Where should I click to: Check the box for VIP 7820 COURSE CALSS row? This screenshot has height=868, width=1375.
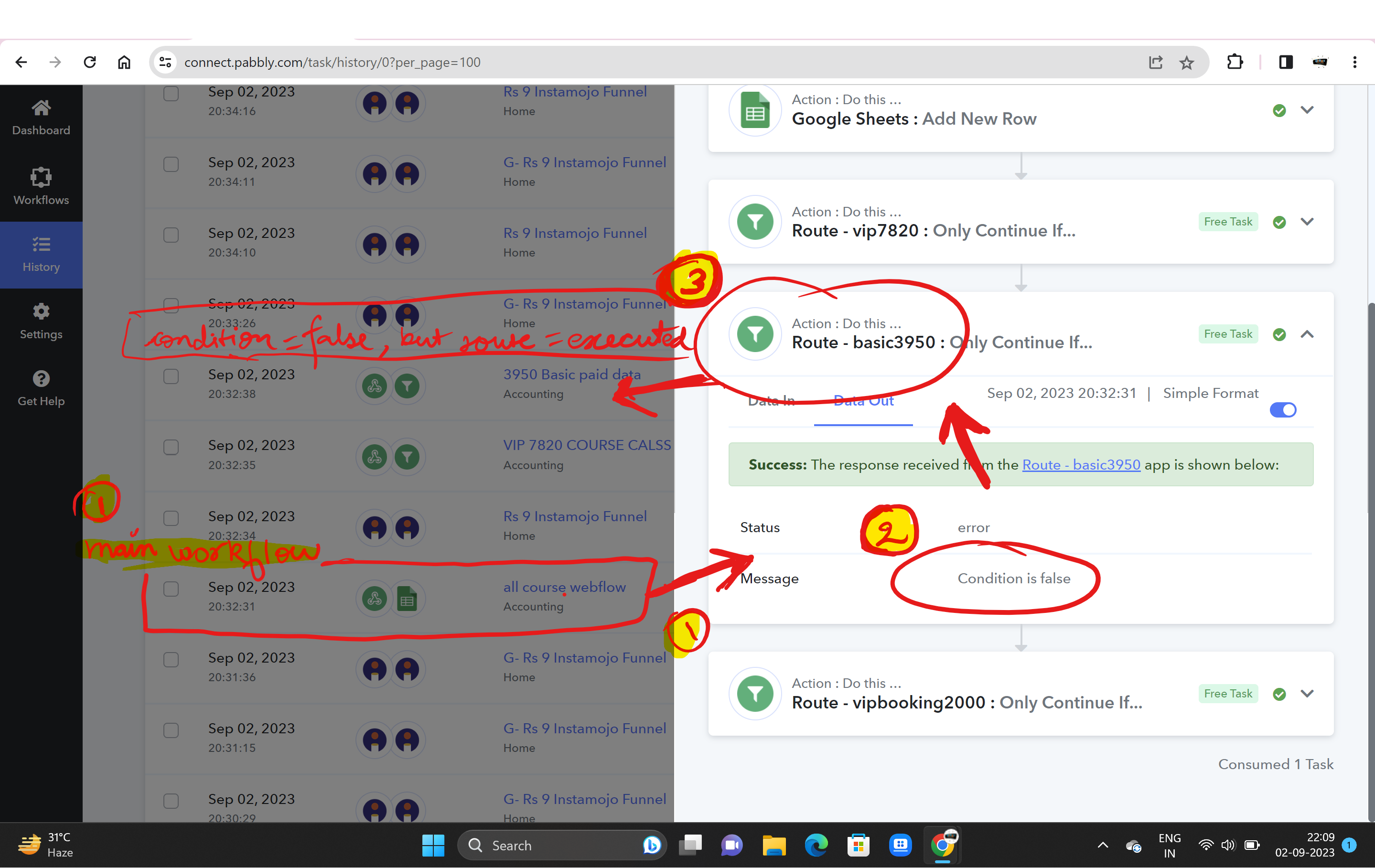[x=171, y=447]
